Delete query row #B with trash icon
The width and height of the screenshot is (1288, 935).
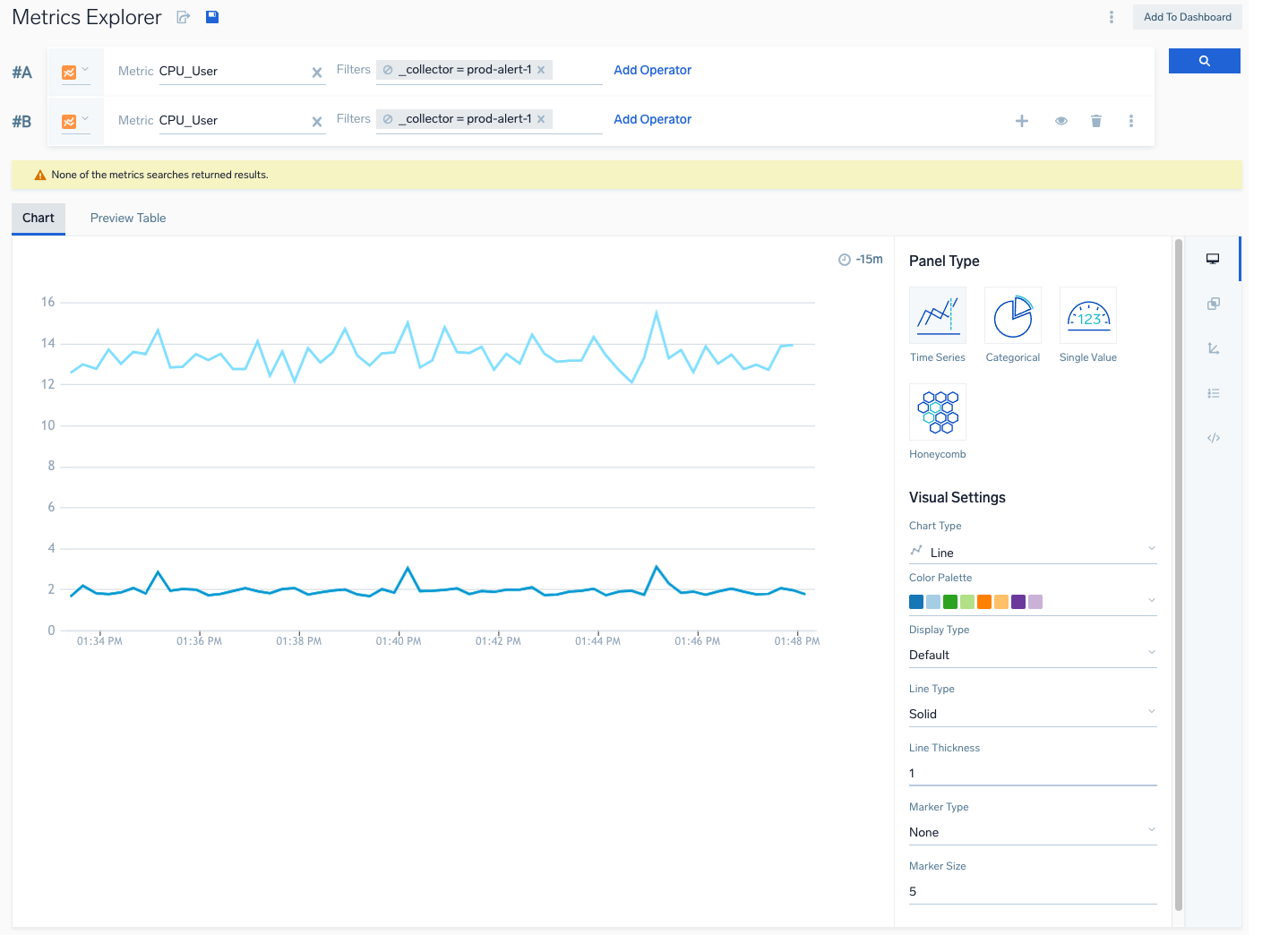click(1095, 121)
